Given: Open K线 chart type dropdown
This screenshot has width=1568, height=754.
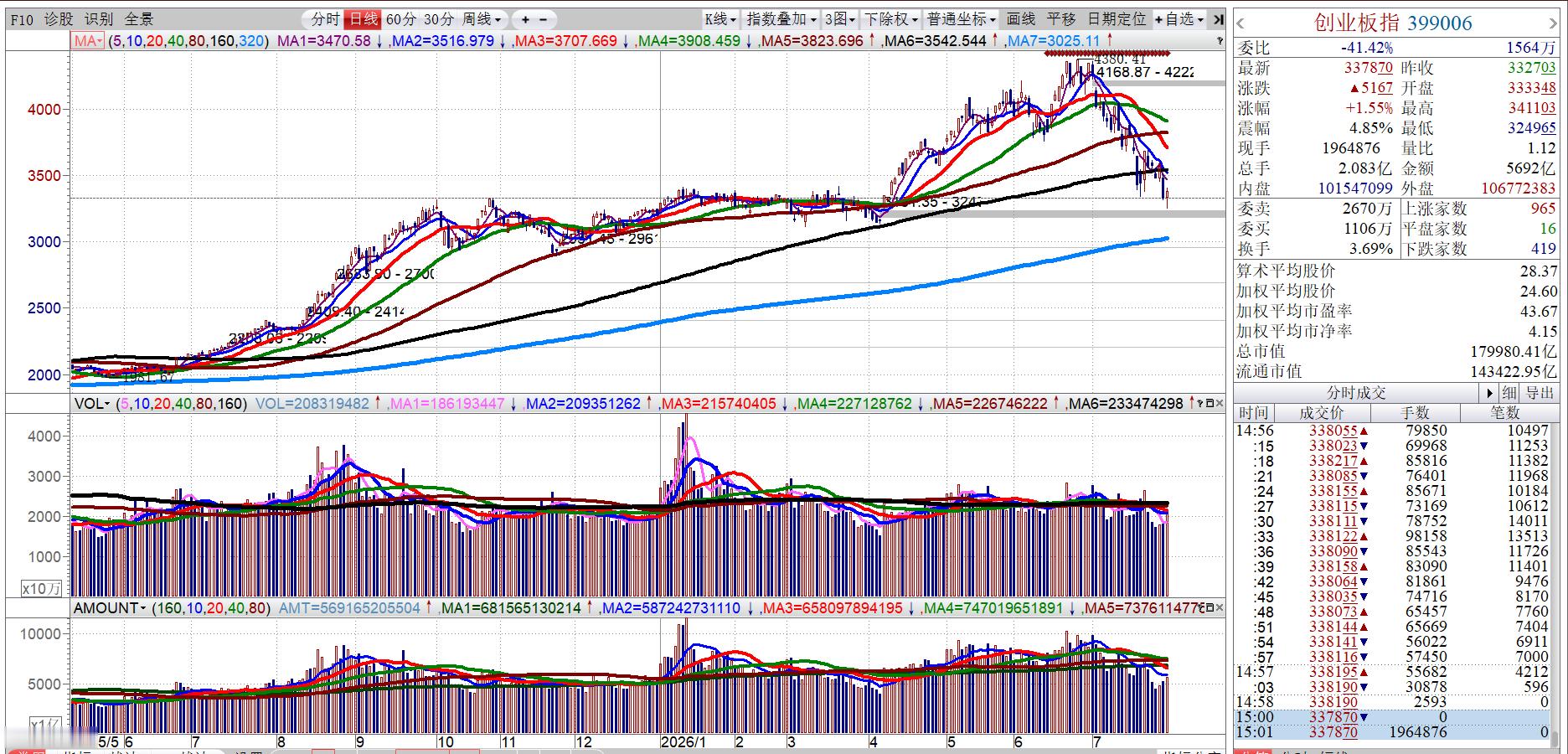Looking at the screenshot, I should 720,19.
